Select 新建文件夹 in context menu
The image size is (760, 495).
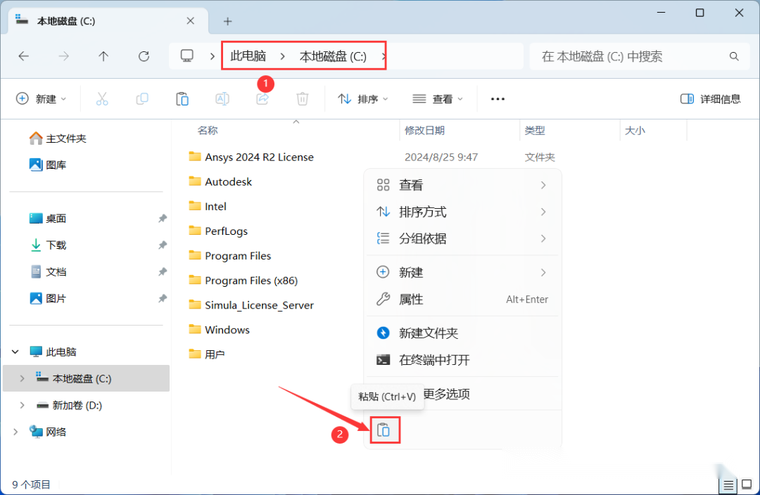point(428,333)
